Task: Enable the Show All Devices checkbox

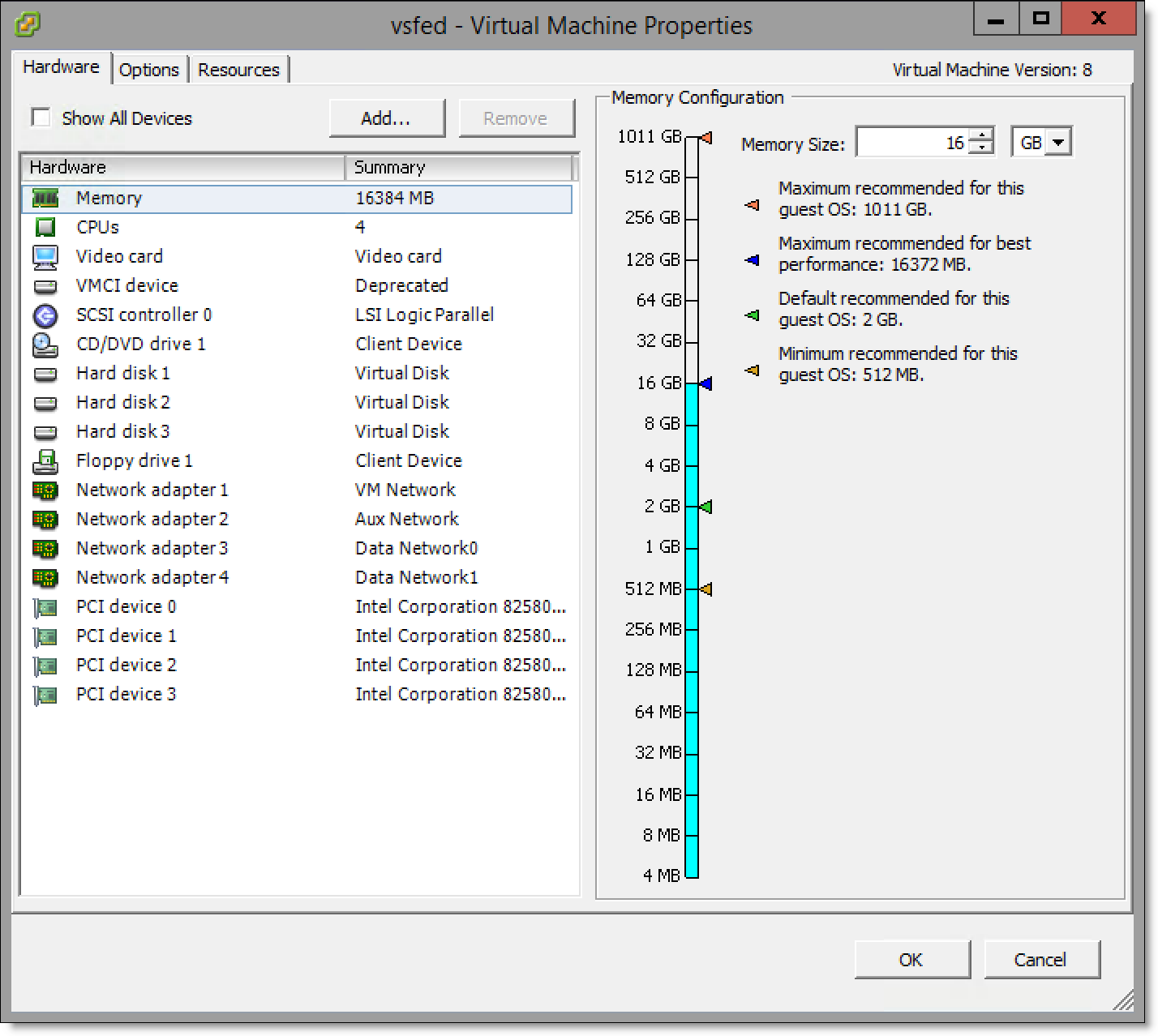Action: point(41,118)
